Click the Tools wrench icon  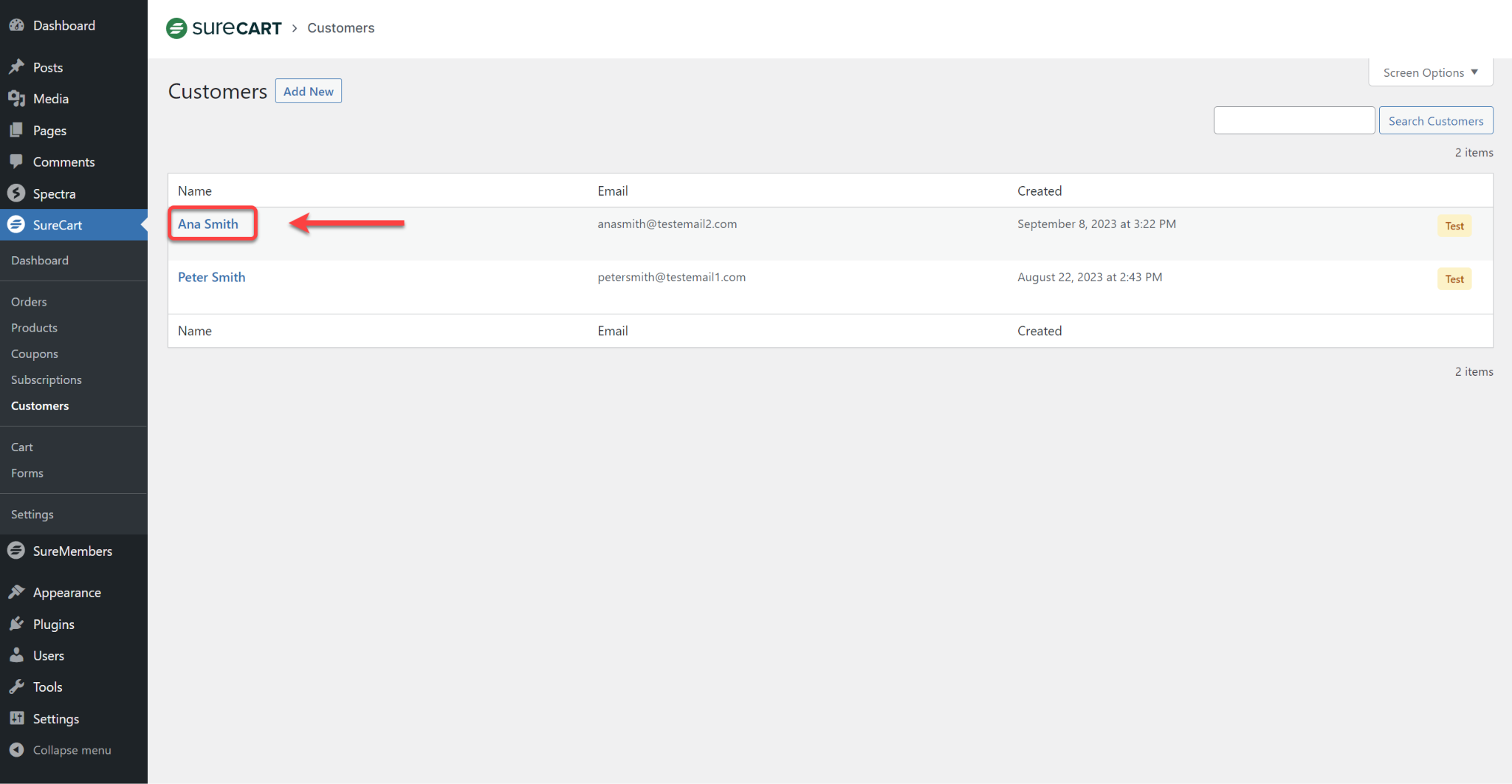click(17, 687)
